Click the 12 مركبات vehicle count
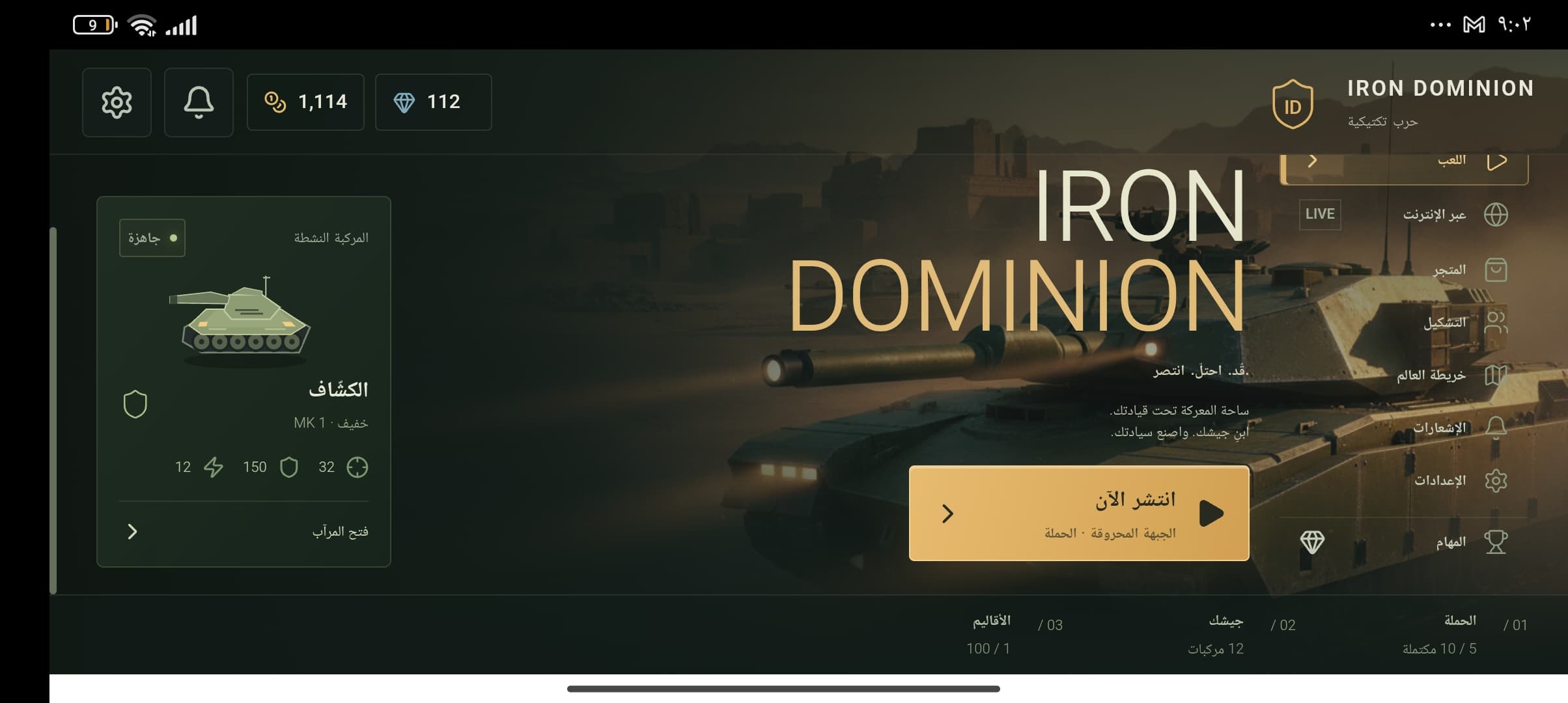This screenshot has height=703, width=1568. [x=1216, y=649]
